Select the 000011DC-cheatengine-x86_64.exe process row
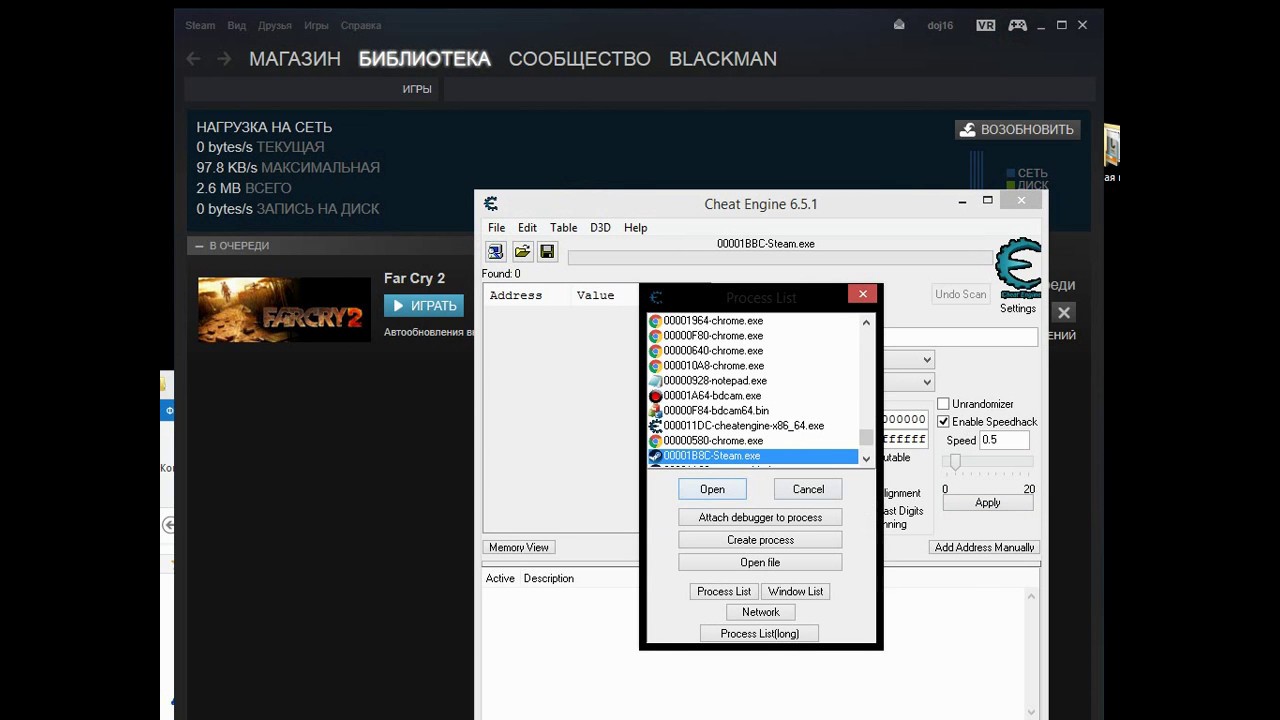Viewport: 1280px width, 720px height. click(753, 426)
